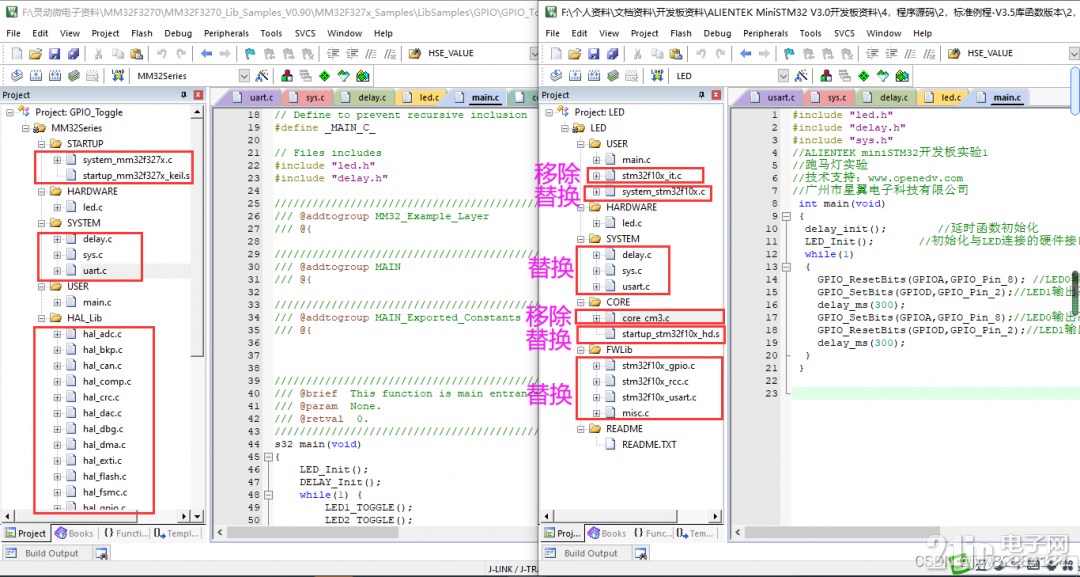Collapse CORE folder in LED tree
The width and height of the screenshot is (1080, 577).
tap(580, 302)
